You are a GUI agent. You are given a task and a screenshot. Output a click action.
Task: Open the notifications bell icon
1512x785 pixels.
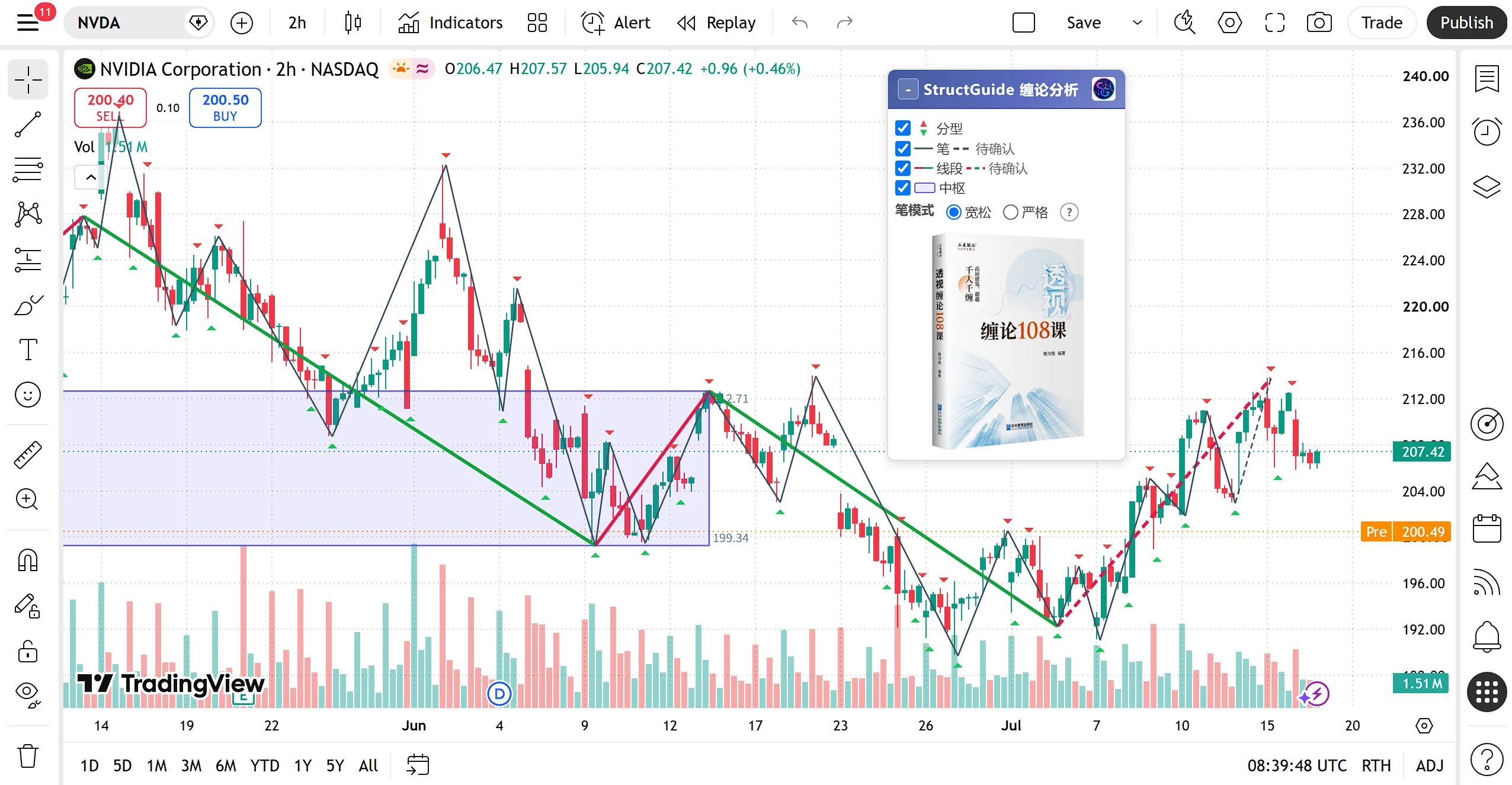pos(1487,637)
